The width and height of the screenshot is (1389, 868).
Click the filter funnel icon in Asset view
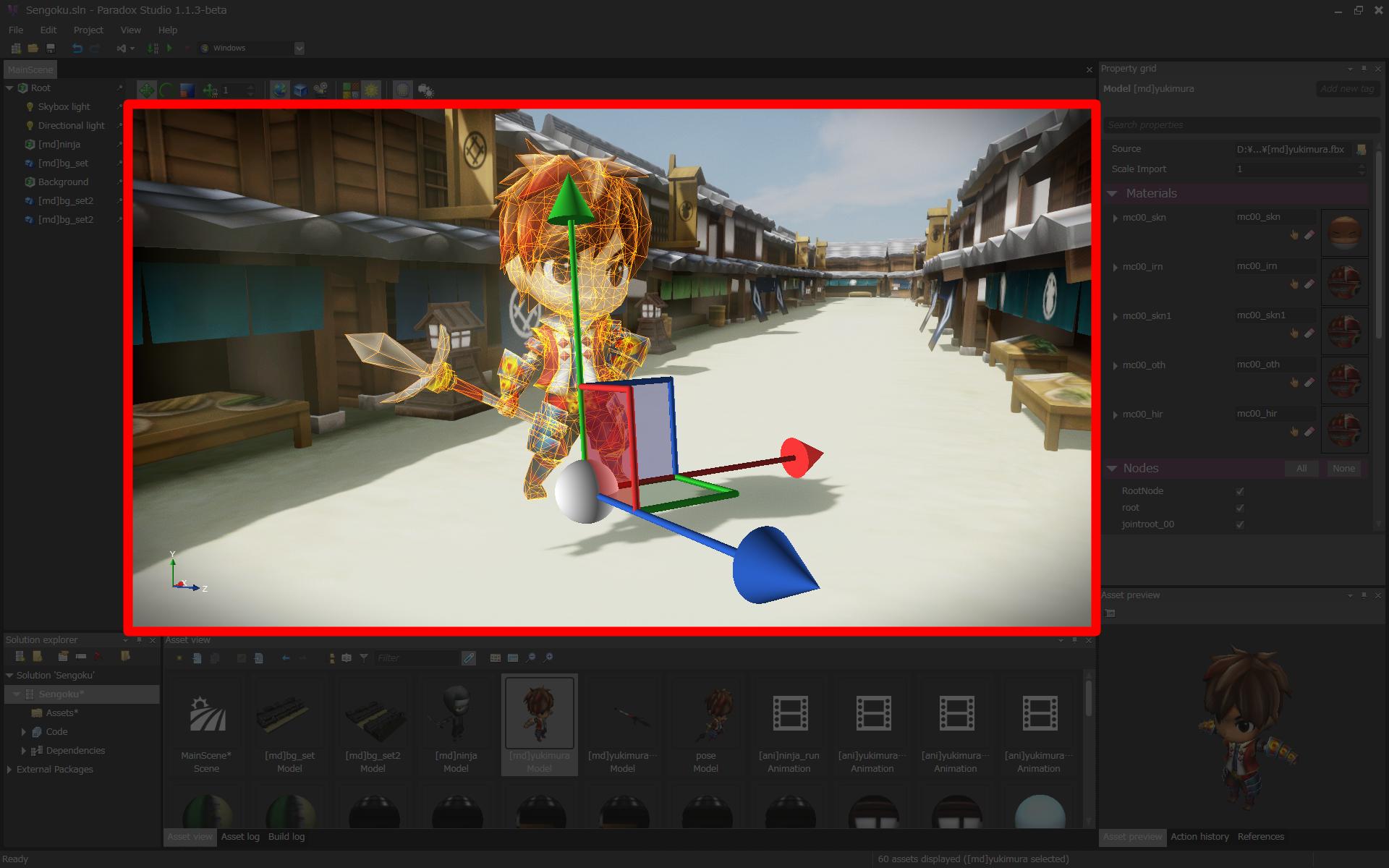coord(364,658)
